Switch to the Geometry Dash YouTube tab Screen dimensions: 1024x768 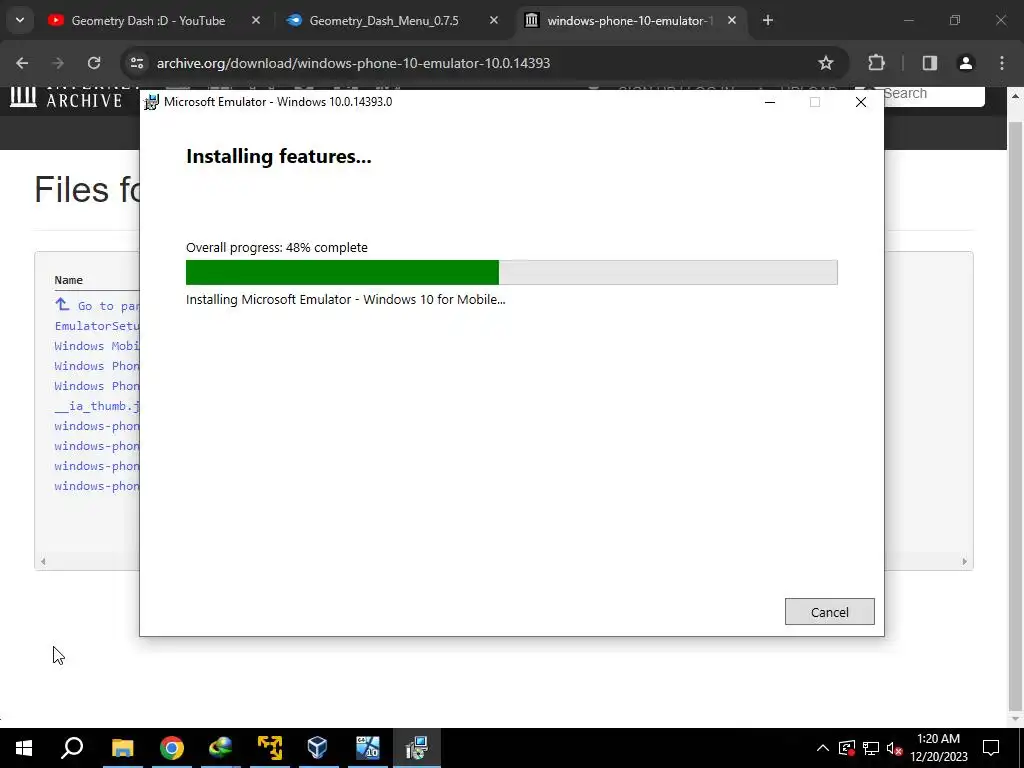coord(148,21)
